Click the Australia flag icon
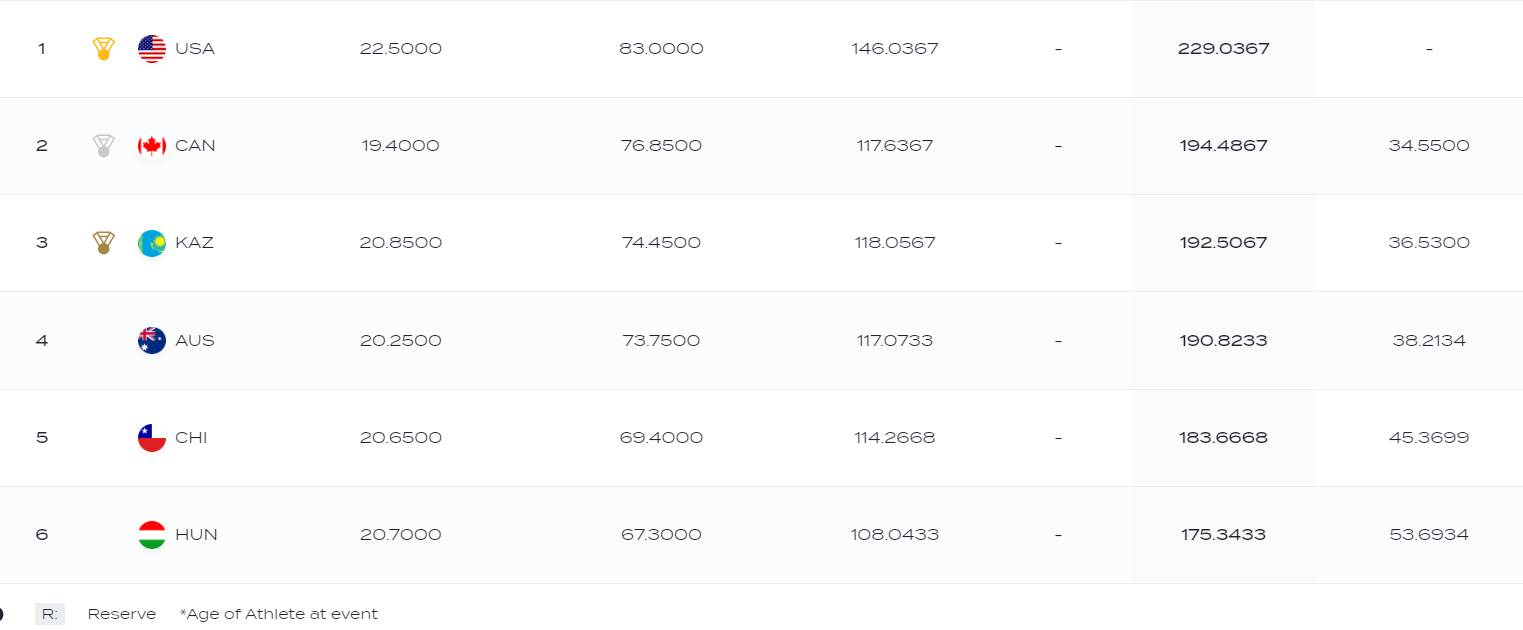1523x630 pixels. (152, 340)
